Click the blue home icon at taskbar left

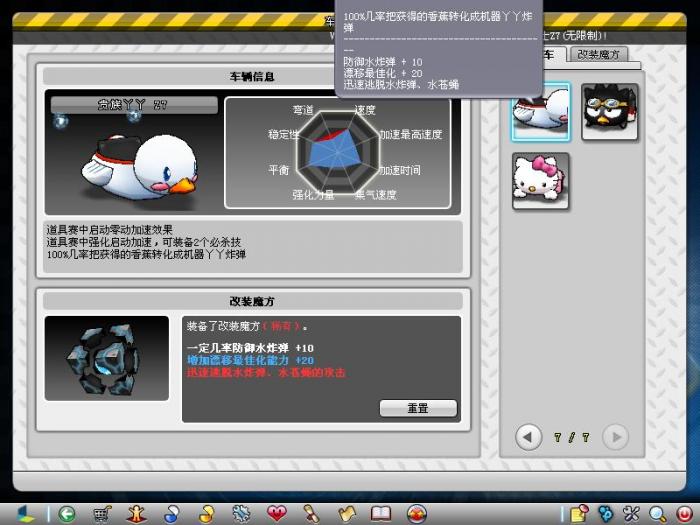25,514
